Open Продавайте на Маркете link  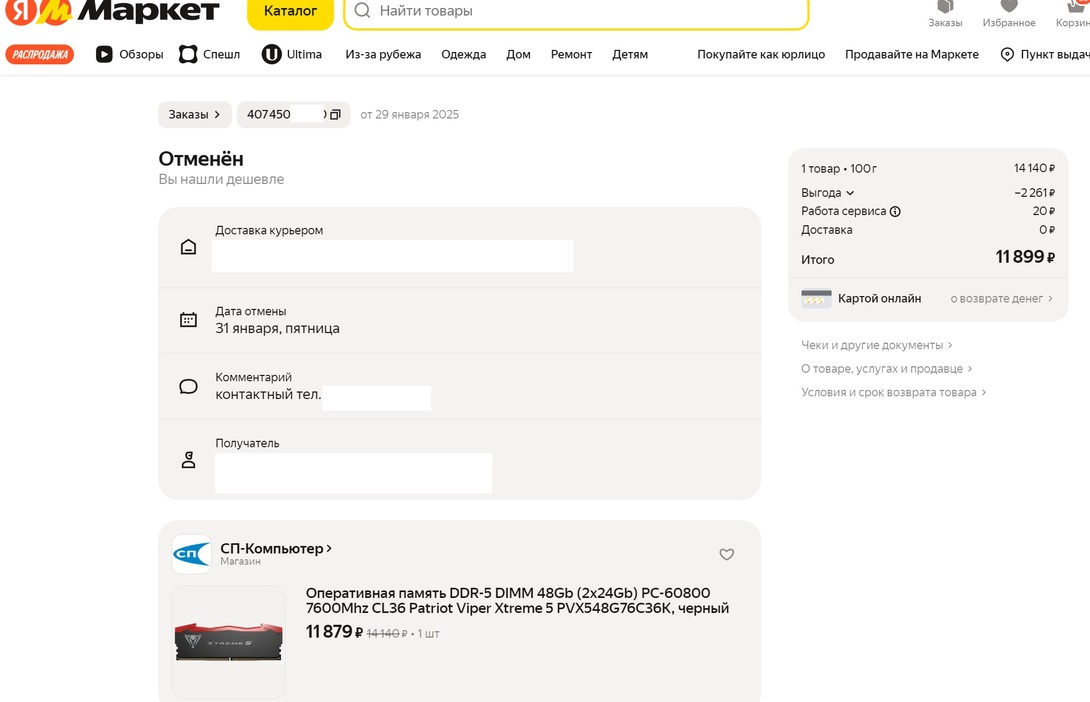click(x=912, y=54)
